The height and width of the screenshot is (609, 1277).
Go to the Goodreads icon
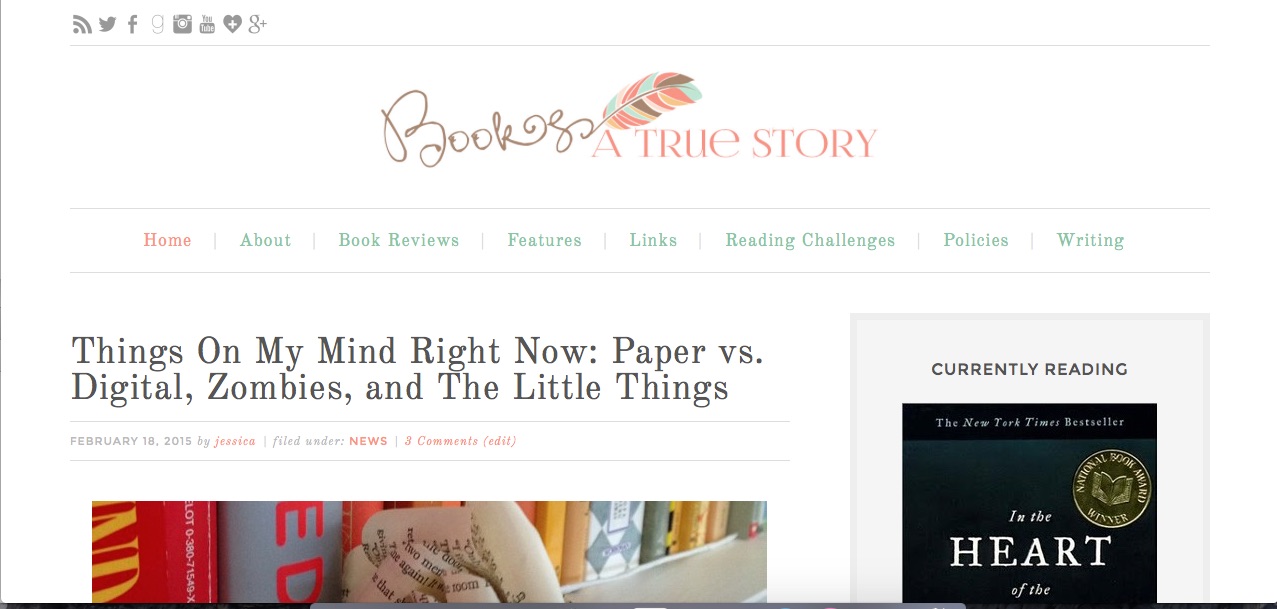pyautogui.click(x=157, y=25)
